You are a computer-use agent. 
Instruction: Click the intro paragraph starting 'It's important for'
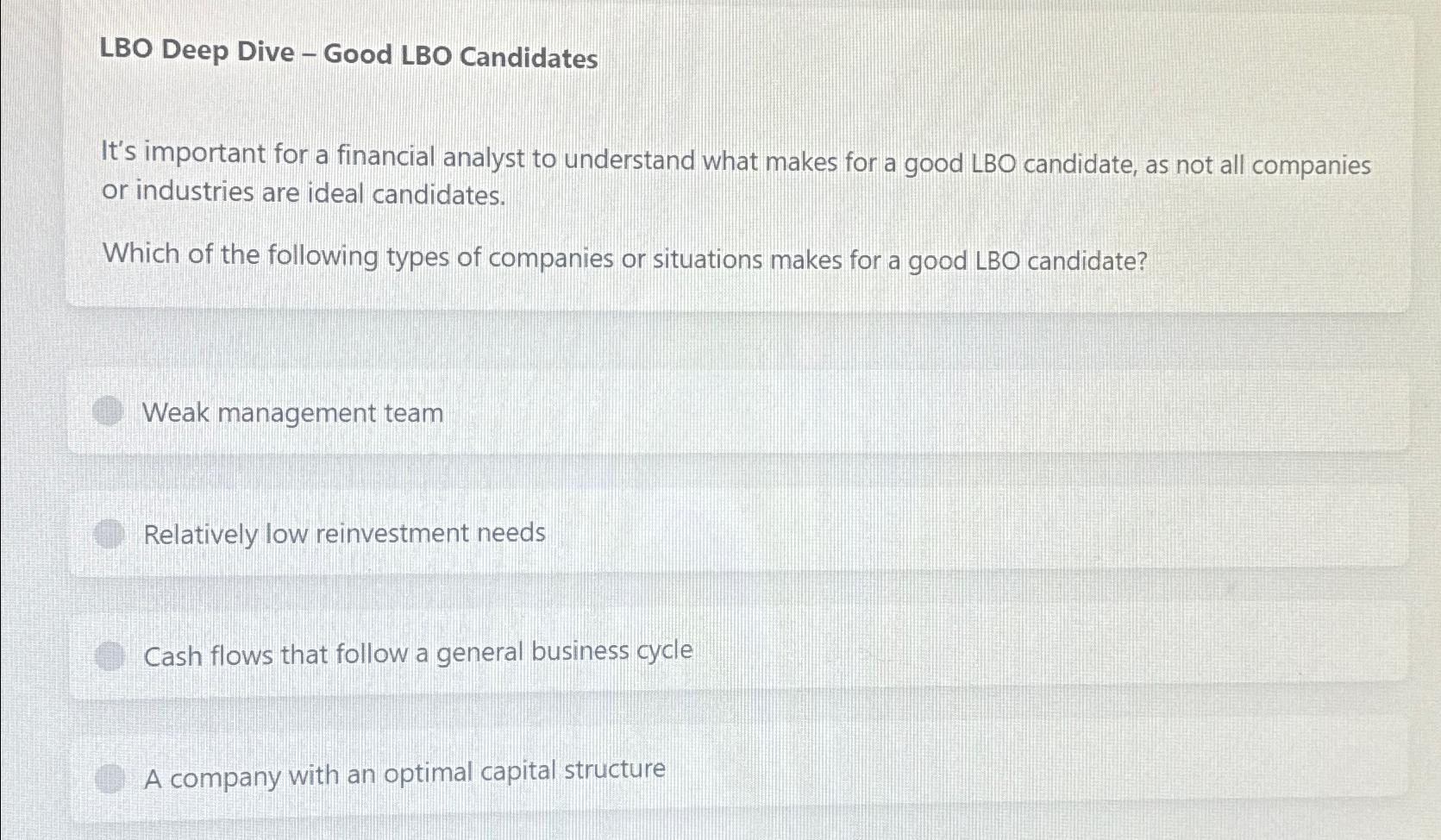point(735,160)
